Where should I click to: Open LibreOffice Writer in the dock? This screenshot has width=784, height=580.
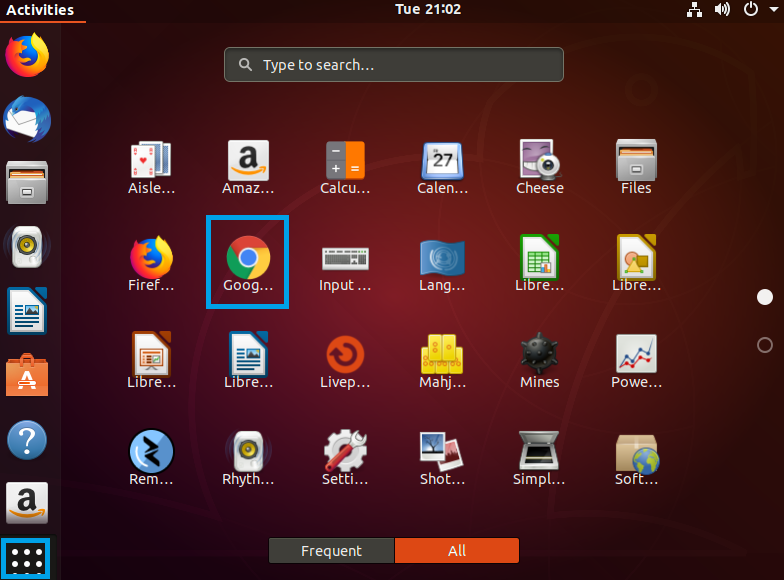click(x=27, y=310)
